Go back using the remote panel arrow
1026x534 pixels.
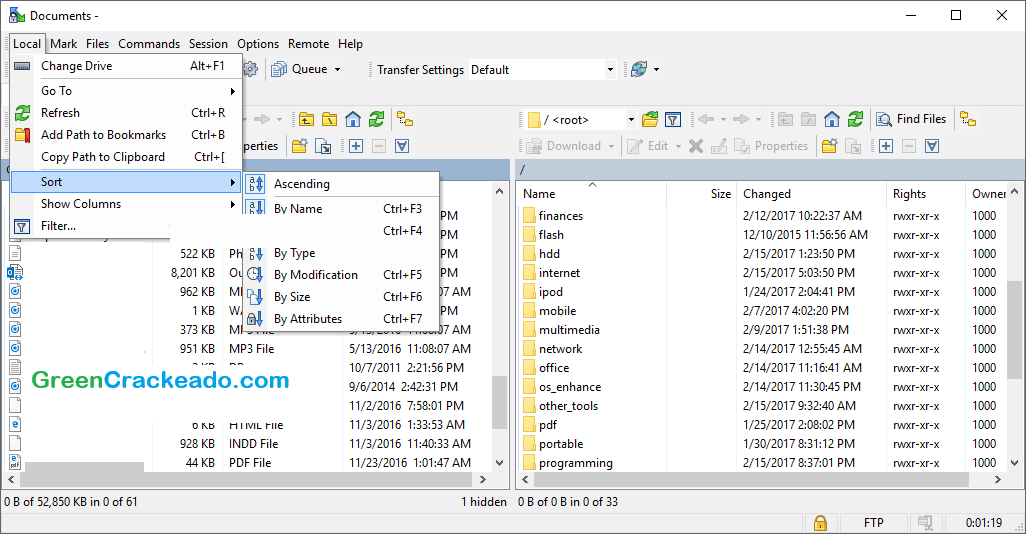(706, 119)
